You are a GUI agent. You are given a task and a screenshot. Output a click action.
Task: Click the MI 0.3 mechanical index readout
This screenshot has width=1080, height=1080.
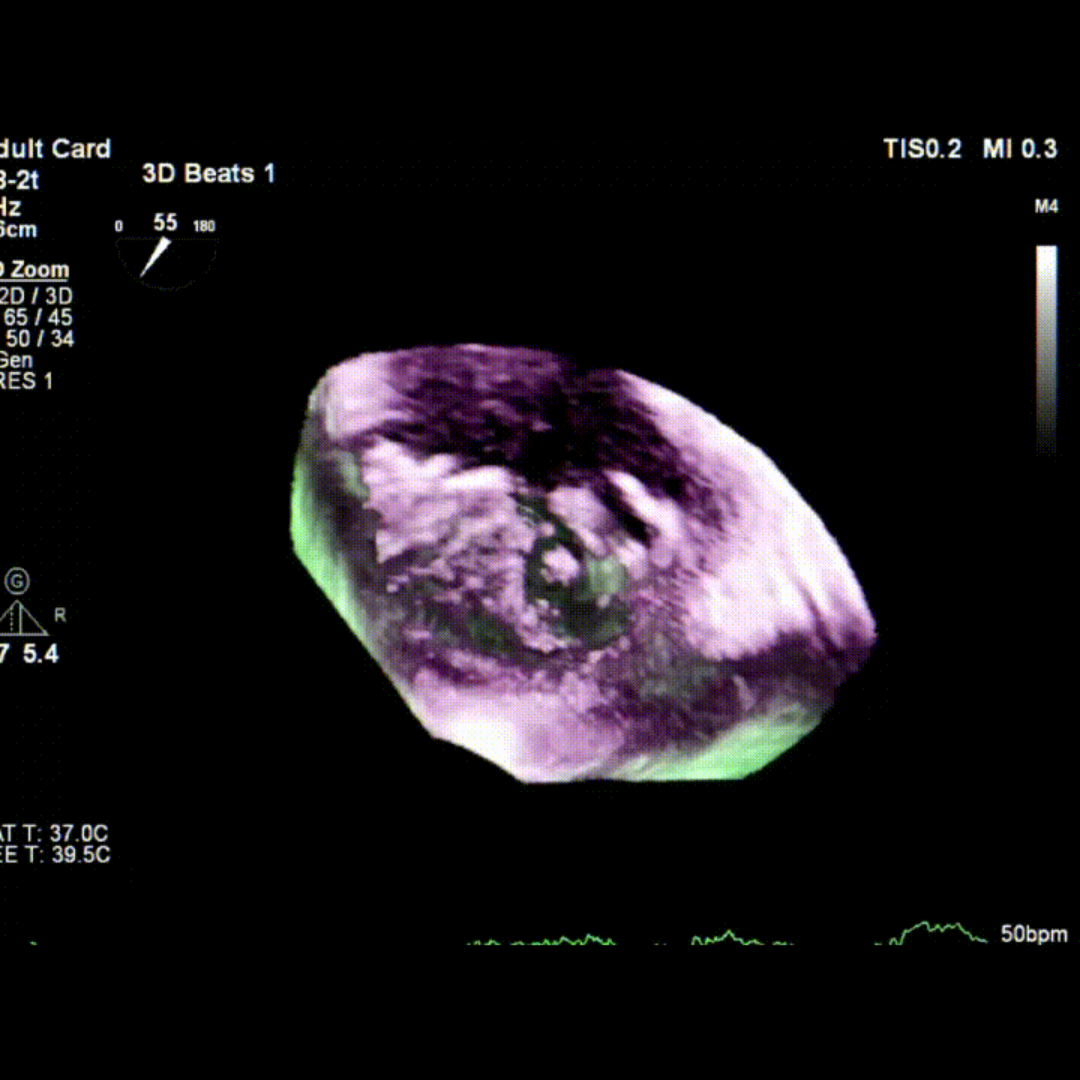[1019, 149]
